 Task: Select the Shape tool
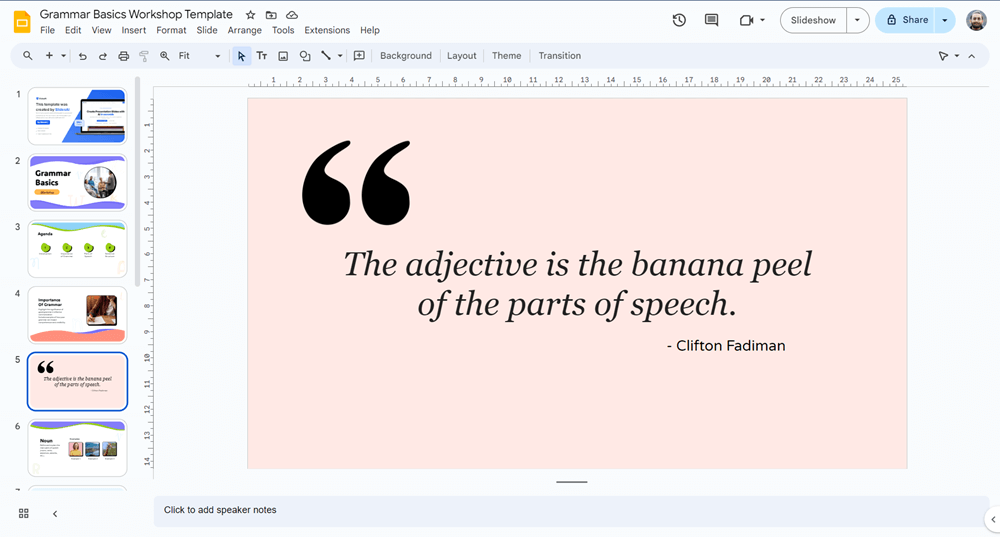305,56
